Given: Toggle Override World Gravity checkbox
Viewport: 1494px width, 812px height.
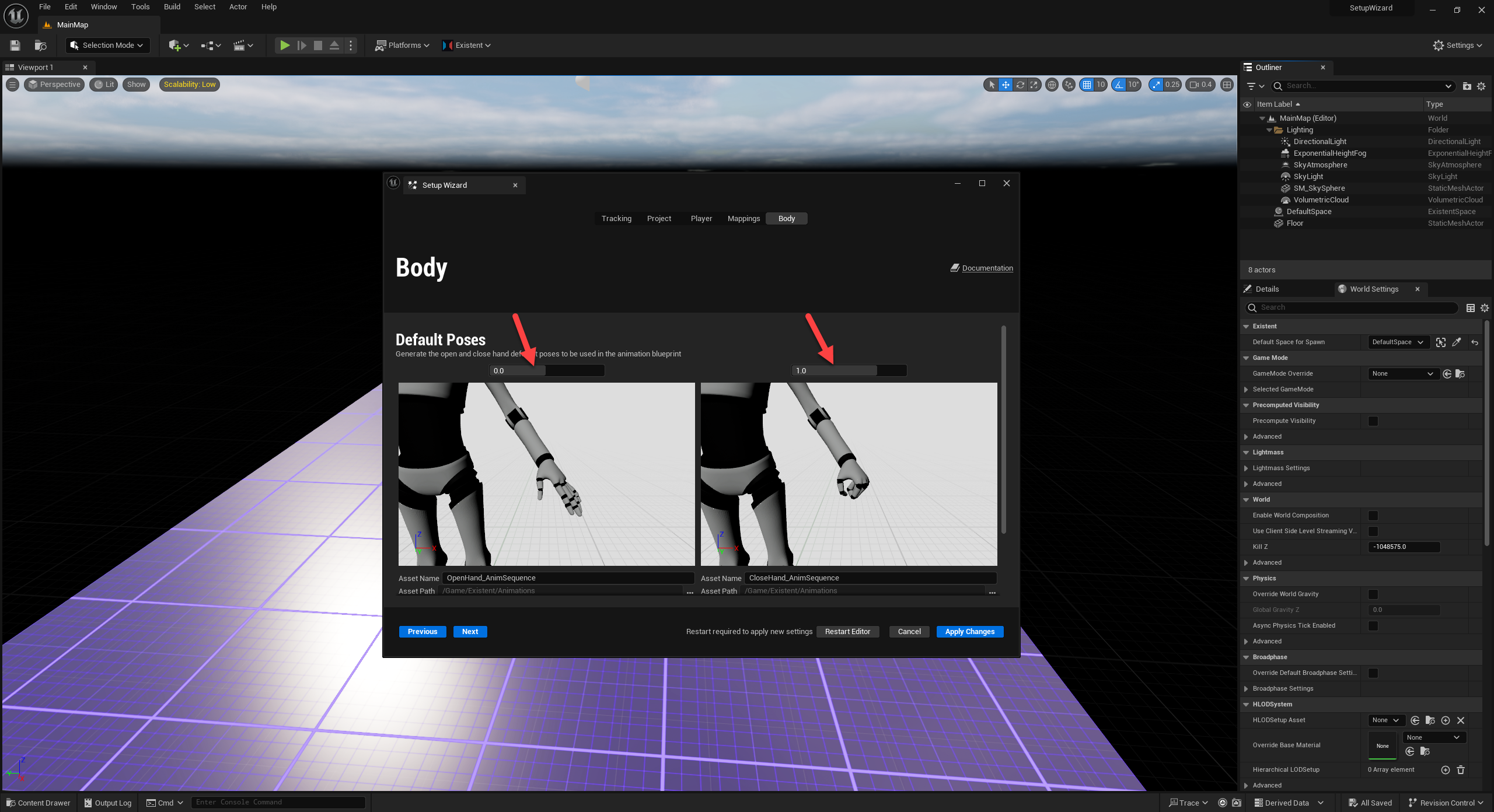Looking at the screenshot, I should click(x=1373, y=594).
